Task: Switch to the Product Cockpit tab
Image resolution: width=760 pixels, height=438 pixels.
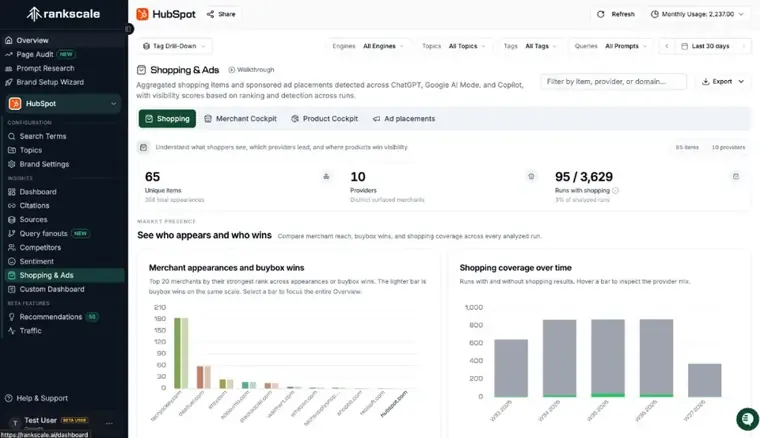Action: click(324, 119)
